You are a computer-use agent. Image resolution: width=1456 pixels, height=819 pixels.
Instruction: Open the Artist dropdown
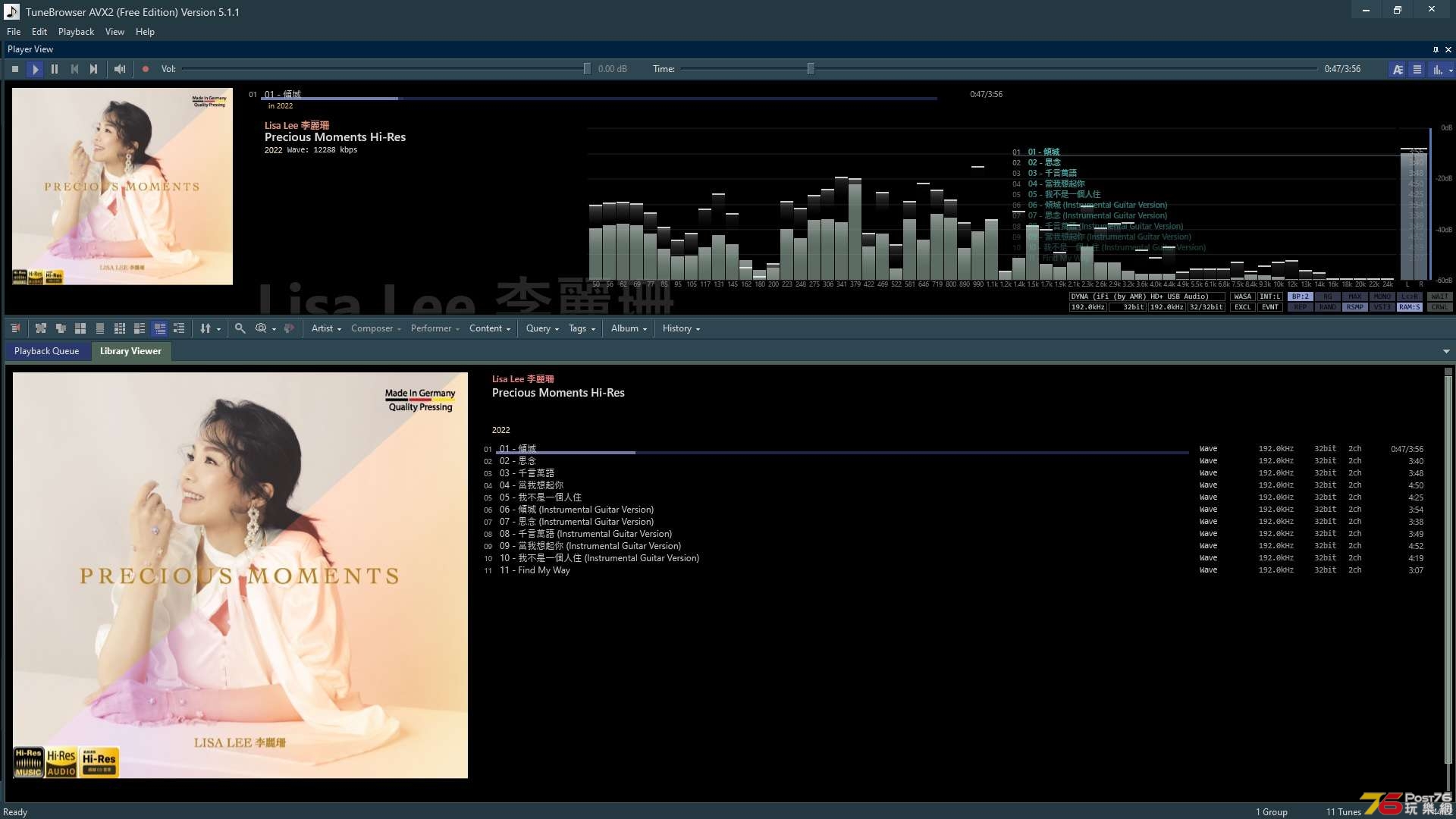326,328
